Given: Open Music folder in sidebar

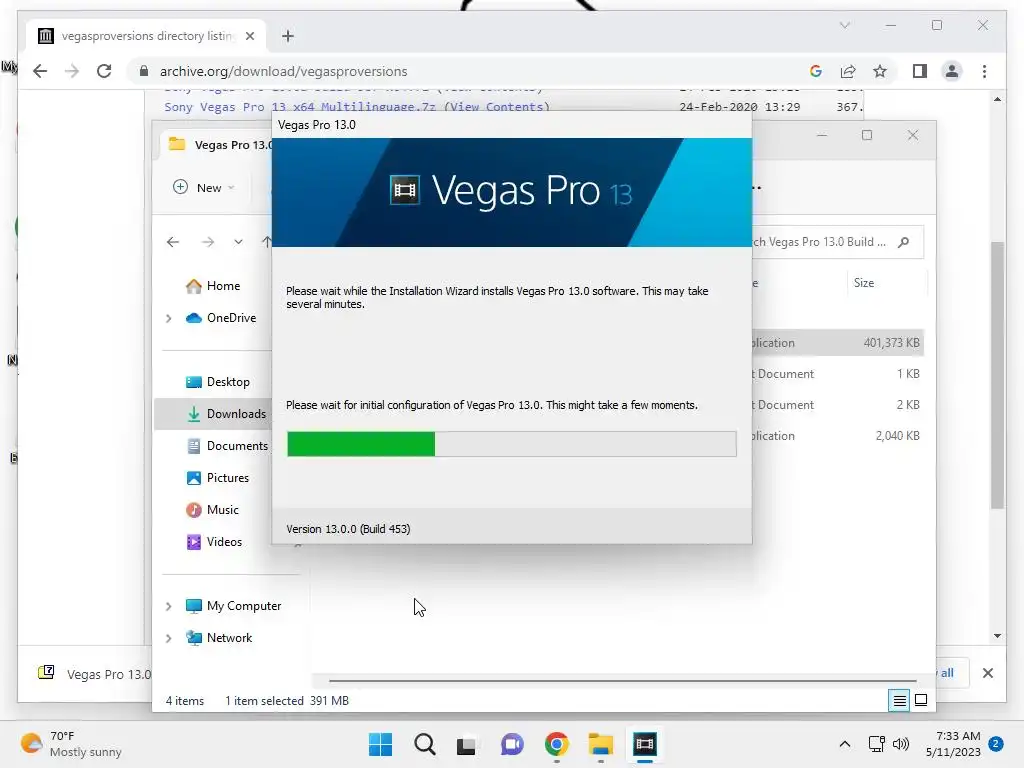Looking at the screenshot, I should 222,510.
